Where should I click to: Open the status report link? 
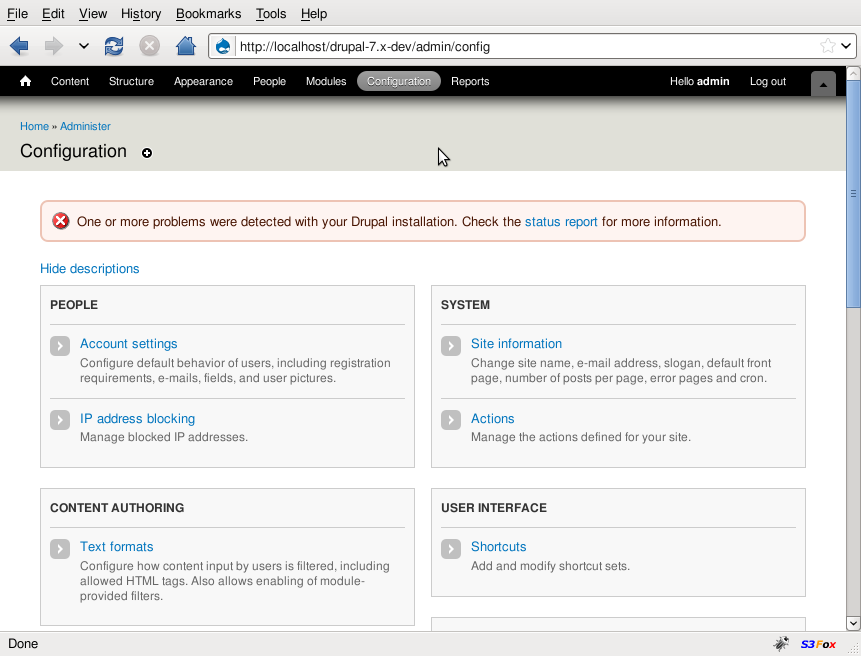(x=561, y=222)
